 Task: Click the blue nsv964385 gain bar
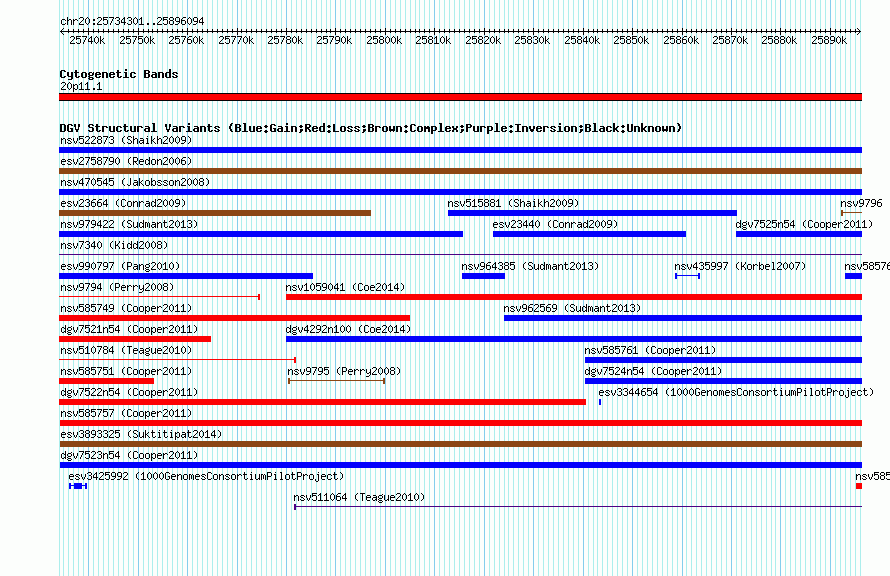click(x=484, y=276)
